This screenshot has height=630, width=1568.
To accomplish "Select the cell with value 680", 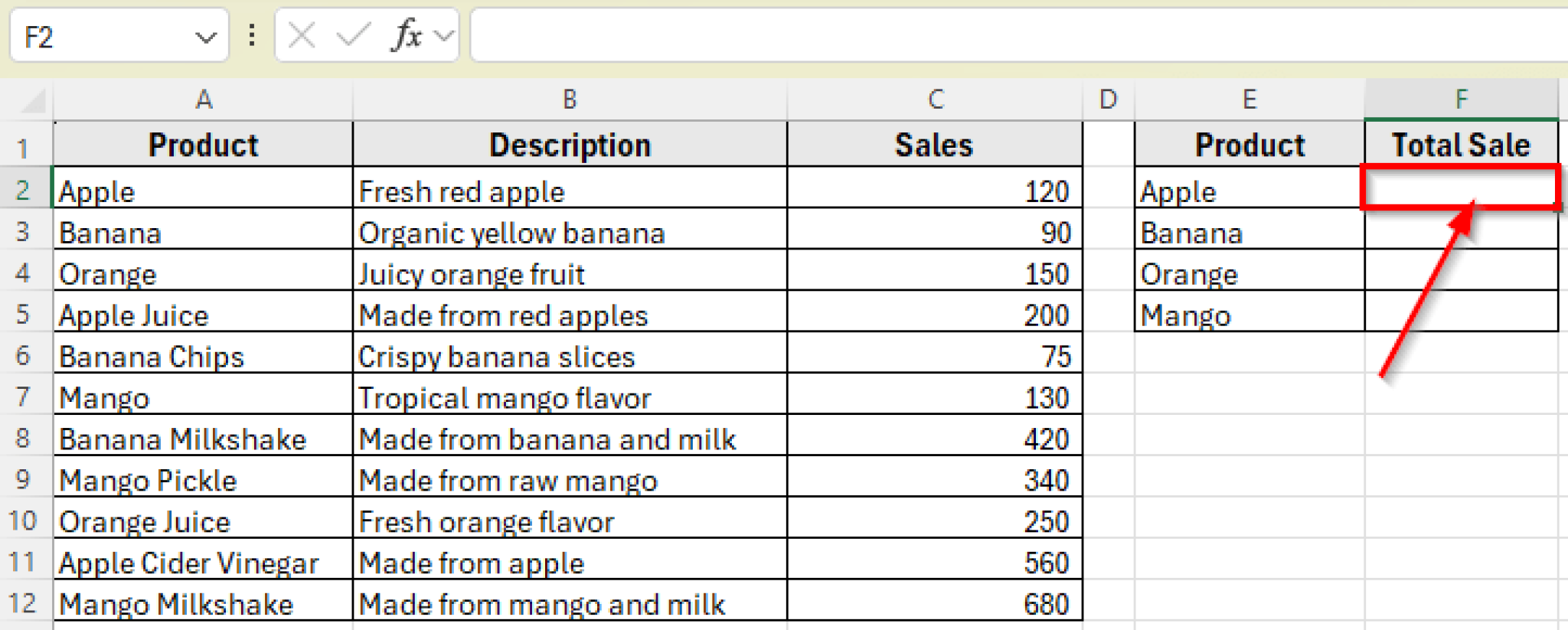I will tap(934, 603).
